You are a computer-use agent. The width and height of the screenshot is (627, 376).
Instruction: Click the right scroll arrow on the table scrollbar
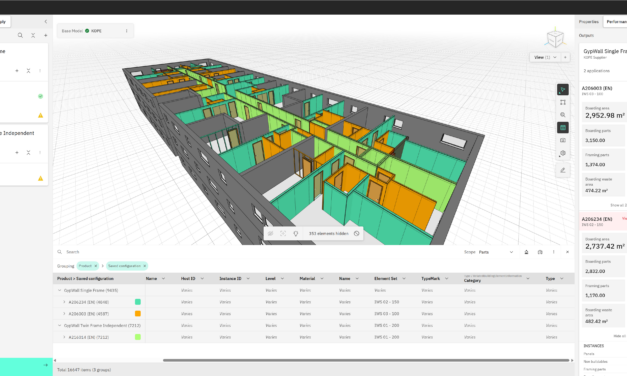[572, 360]
